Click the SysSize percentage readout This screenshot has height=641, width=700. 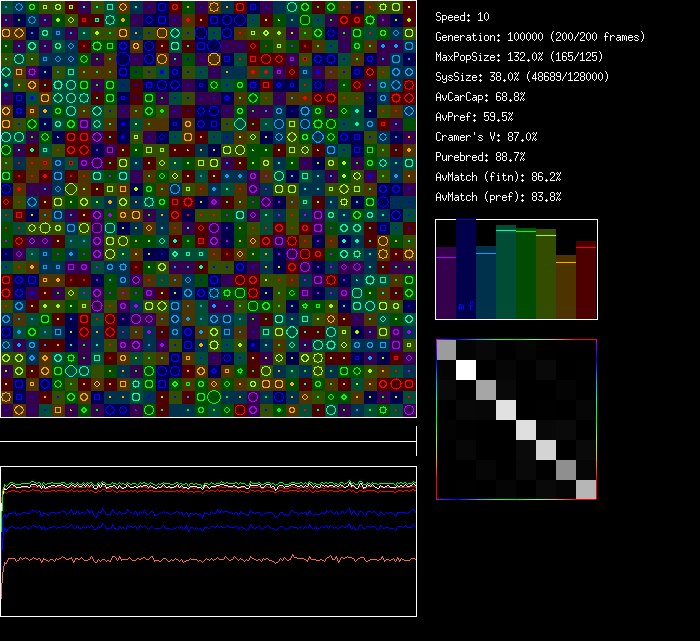point(522,77)
